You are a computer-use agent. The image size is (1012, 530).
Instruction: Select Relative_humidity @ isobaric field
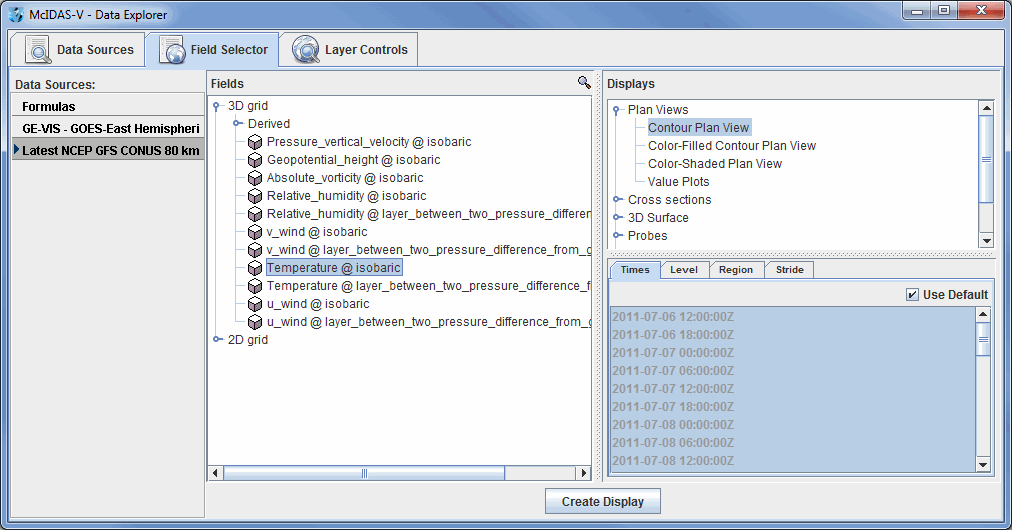tap(347, 196)
